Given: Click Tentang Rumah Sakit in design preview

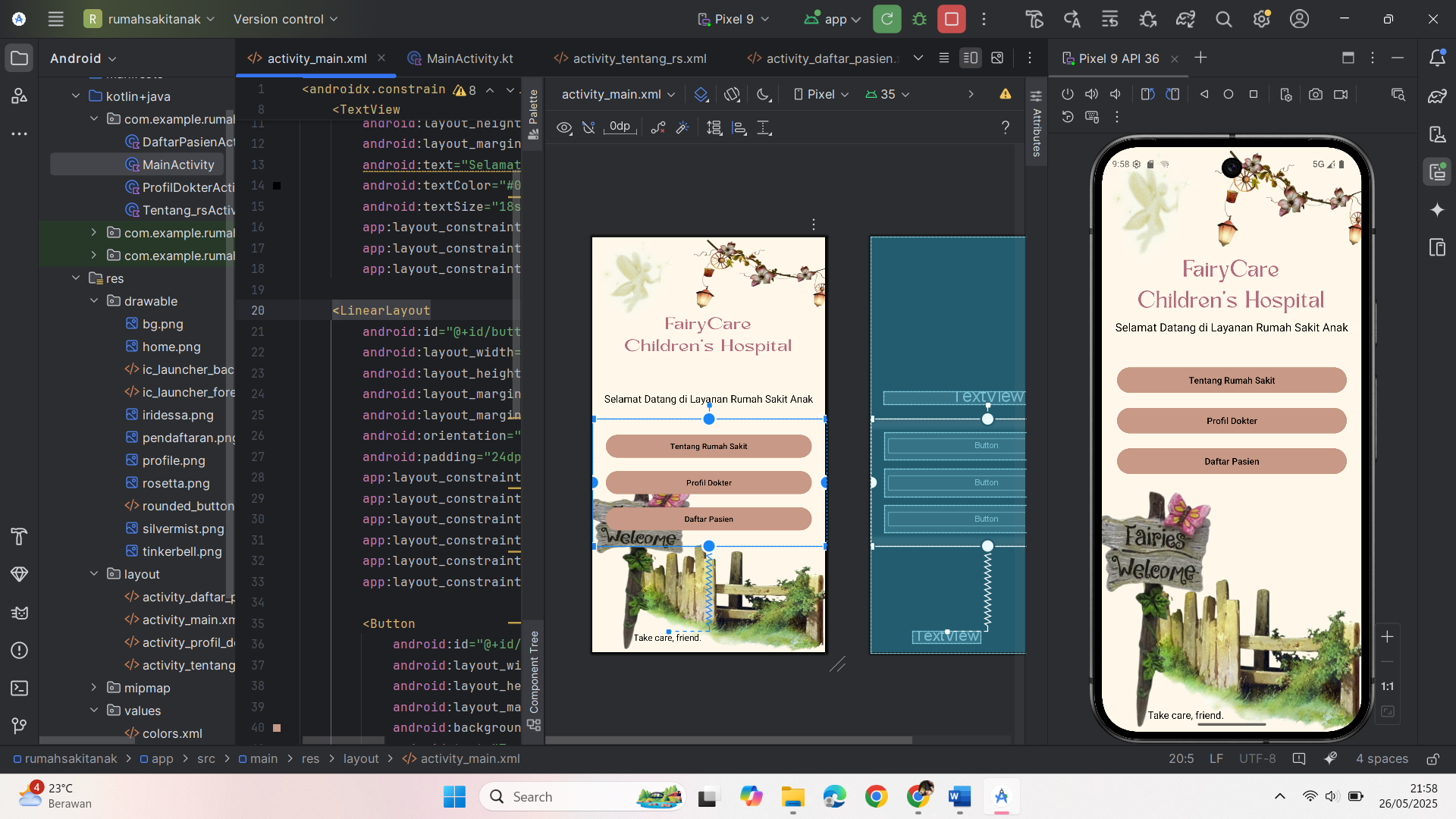Looking at the screenshot, I should point(708,446).
